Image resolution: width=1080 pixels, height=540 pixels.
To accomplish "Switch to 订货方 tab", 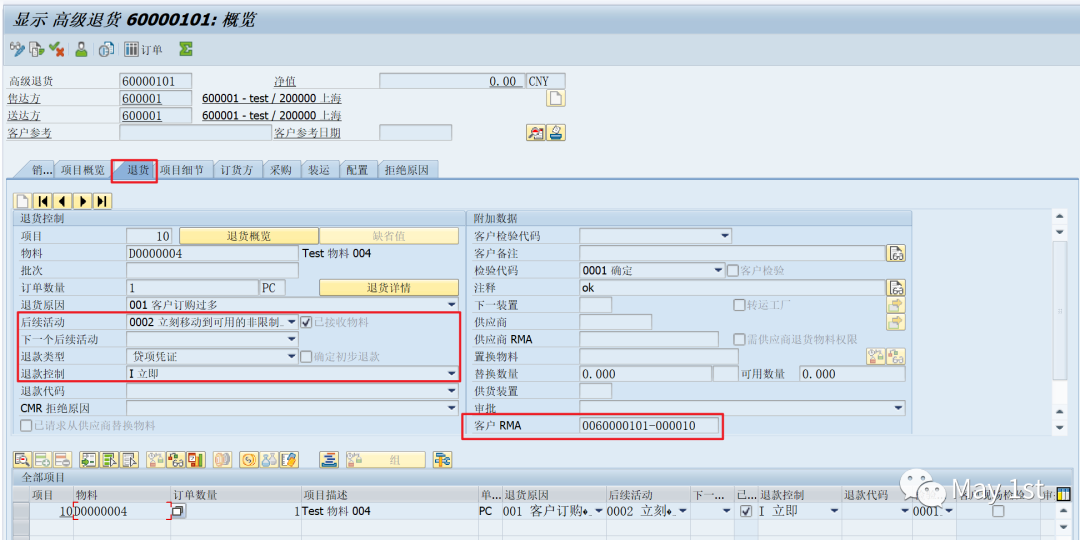I will pos(237,170).
